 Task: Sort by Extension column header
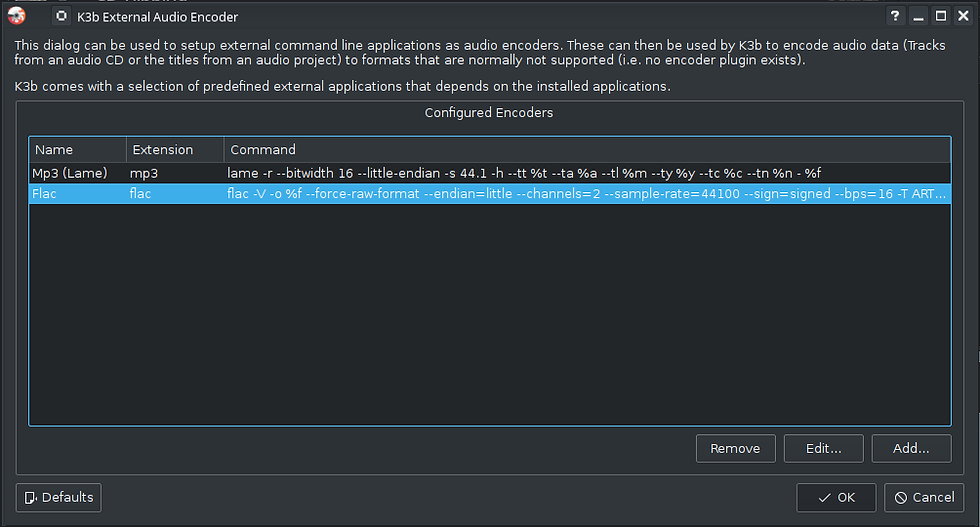[x=175, y=149]
